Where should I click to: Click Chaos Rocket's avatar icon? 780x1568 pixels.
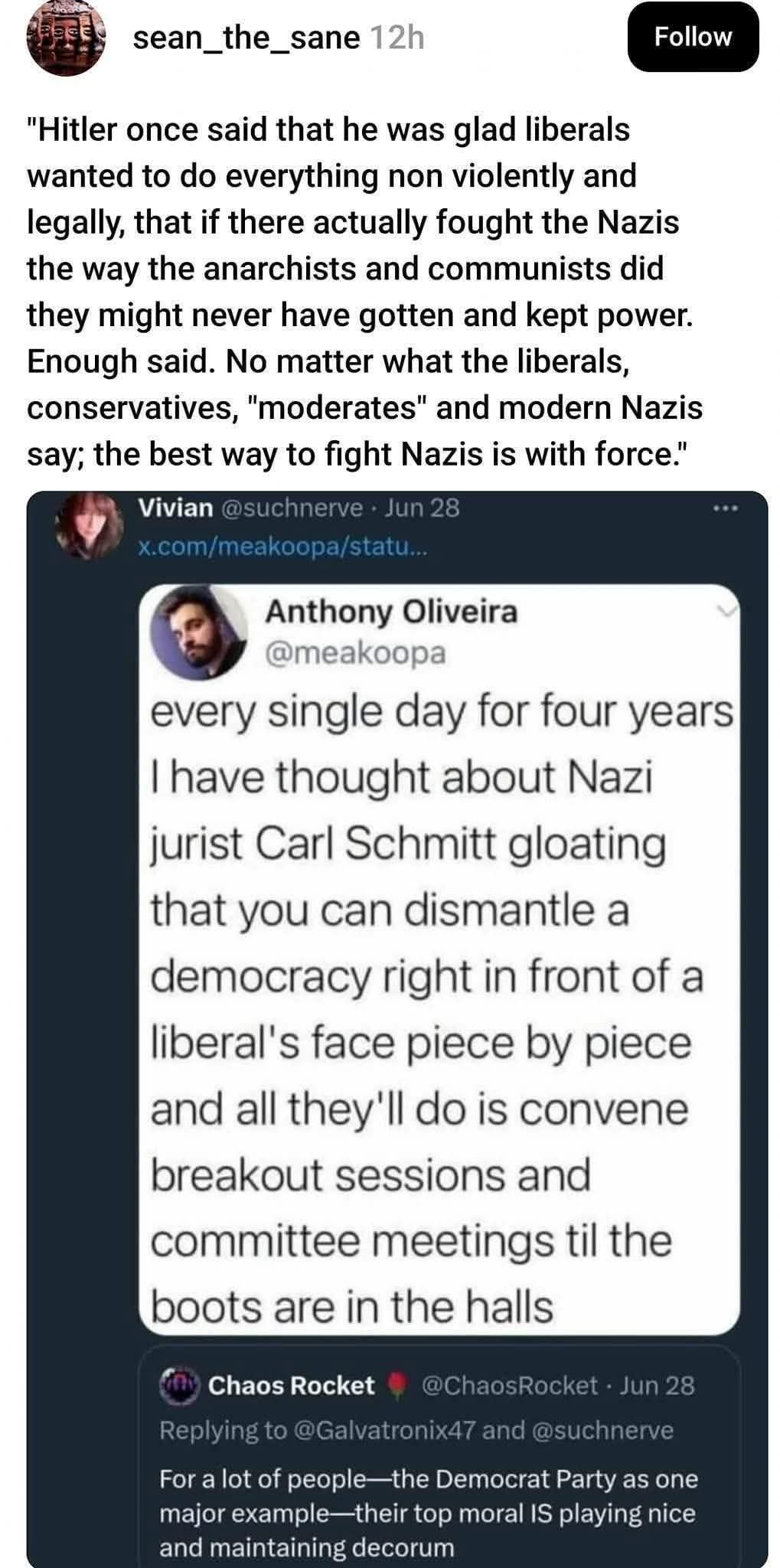pyautogui.click(x=178, y=1384)
